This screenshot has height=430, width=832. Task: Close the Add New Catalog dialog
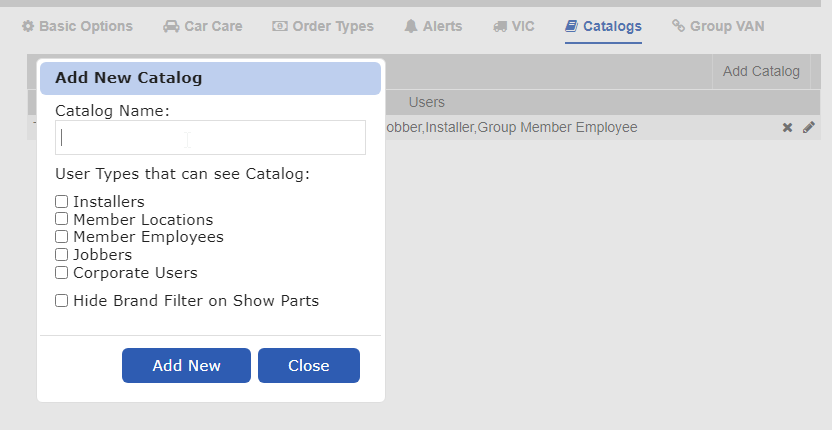(x=308, y=366)
